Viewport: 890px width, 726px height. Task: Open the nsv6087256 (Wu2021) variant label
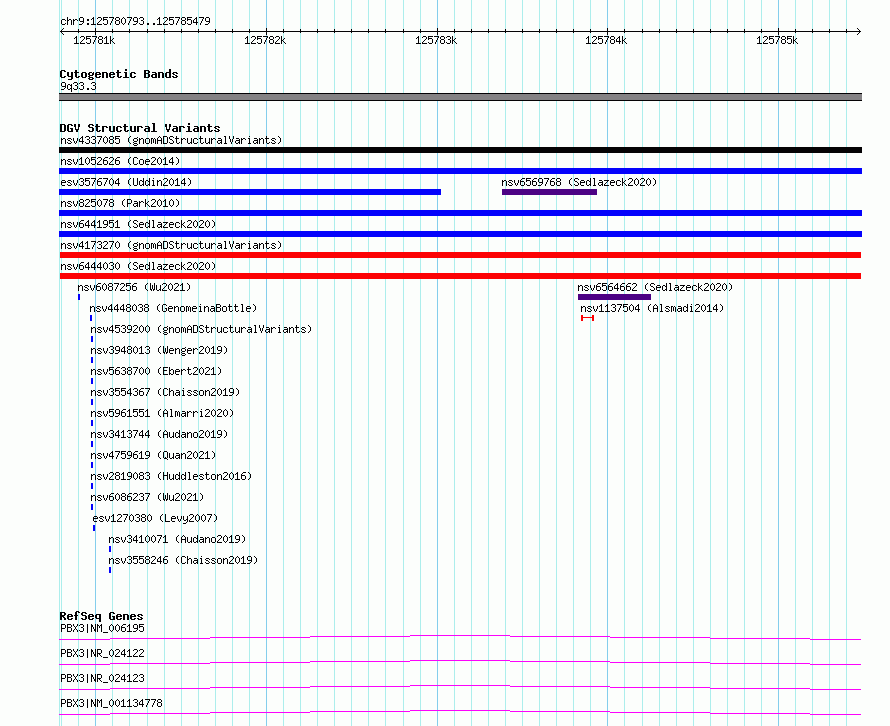[x=134, y=287]
